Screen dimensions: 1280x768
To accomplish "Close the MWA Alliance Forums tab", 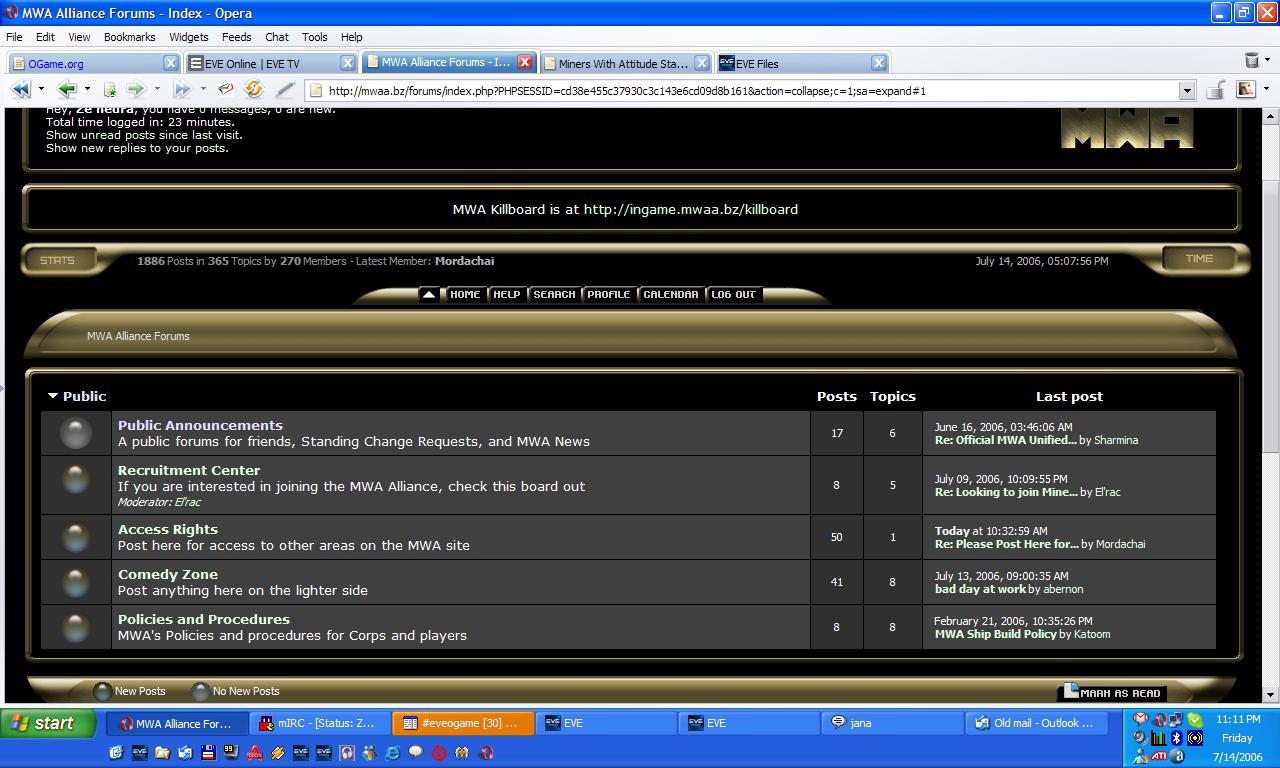I will click(525, 62).
